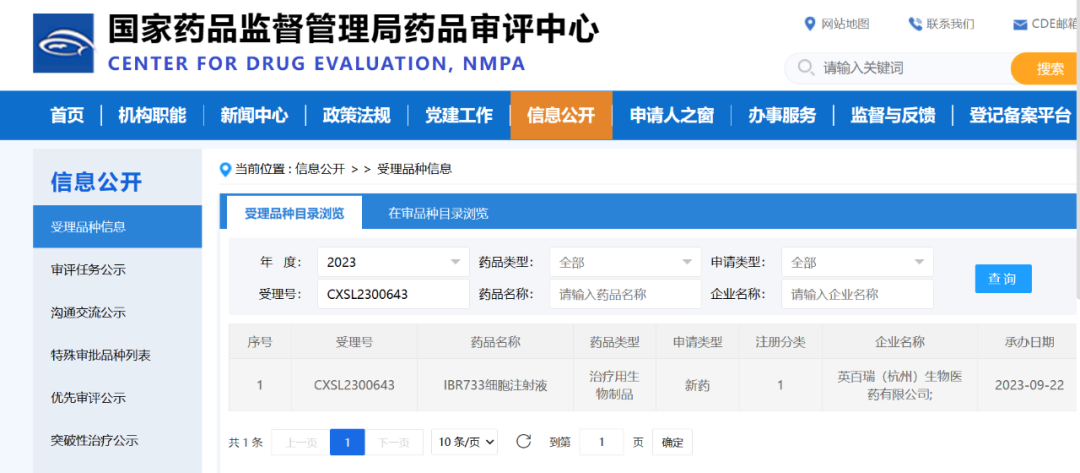The width and height of the screenshot is (1080, 473).
Task: Click the CDE logo image
Action: 63,43
